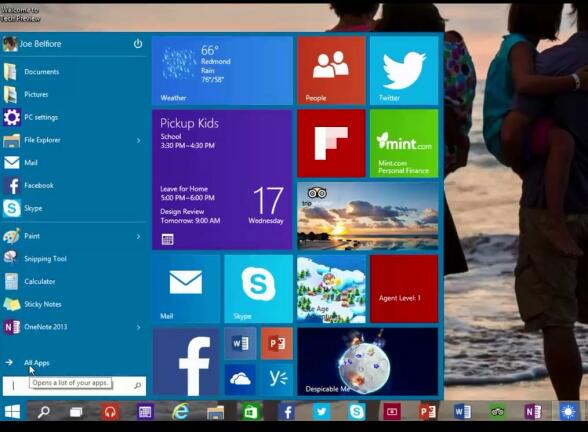Open the red Agent Level: 1 tile
Viewport: 588px width, 432px height.
404,289
